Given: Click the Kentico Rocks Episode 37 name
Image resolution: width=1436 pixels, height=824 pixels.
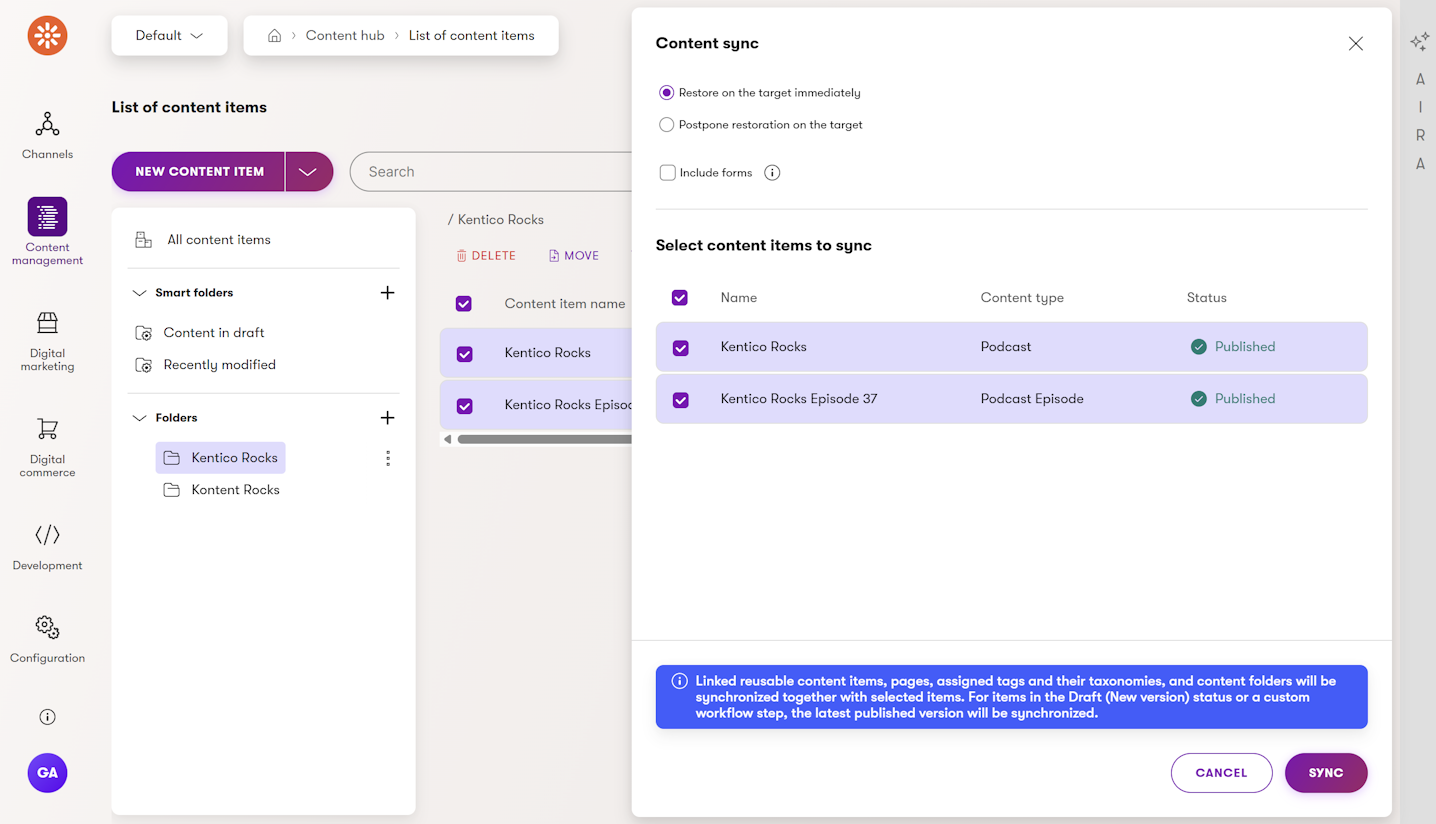Looking at the screenshot, I should pos(799,399).
